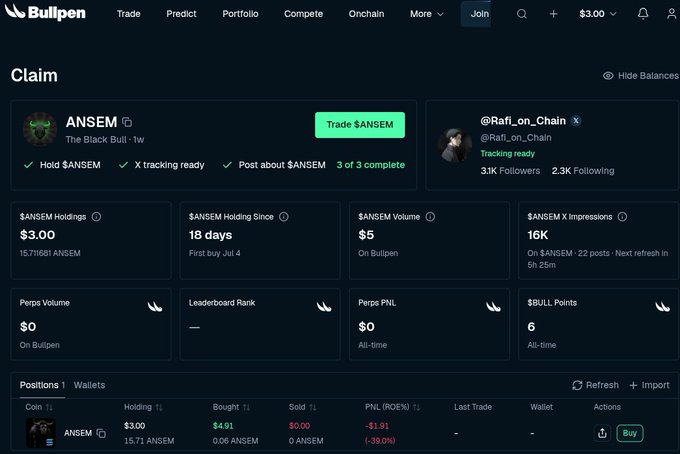Viewport: 680px width, 454px height.
Task: Click the '-$1.91' PNL value
Action: click(377, 426)
